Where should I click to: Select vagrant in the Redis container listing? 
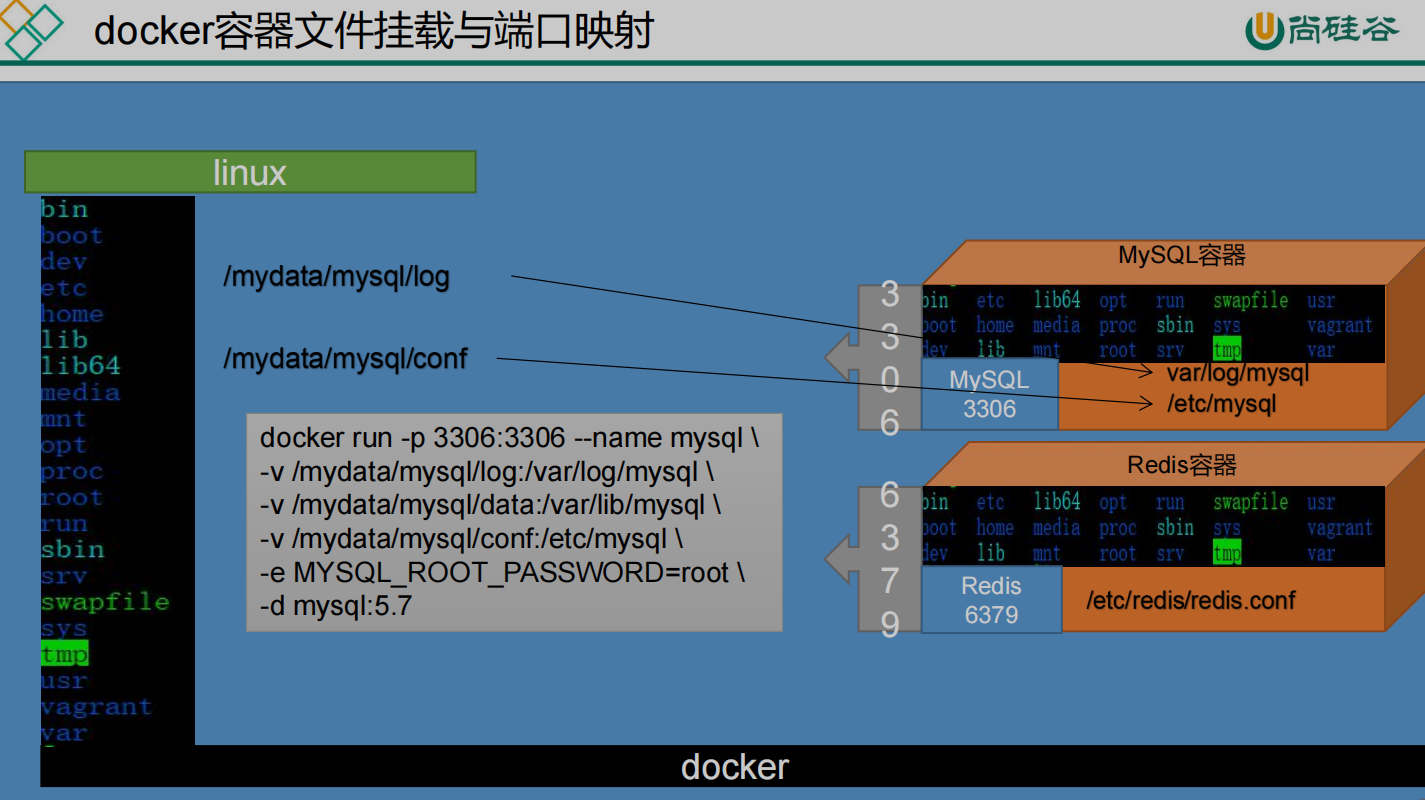pos(1339,528)
